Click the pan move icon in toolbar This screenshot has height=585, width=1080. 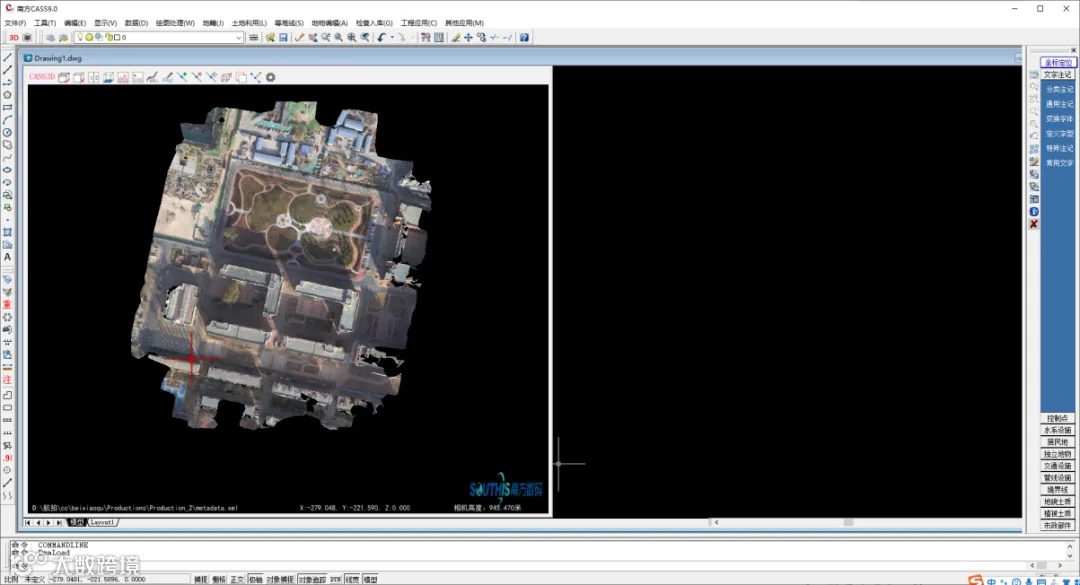[468, 37]
